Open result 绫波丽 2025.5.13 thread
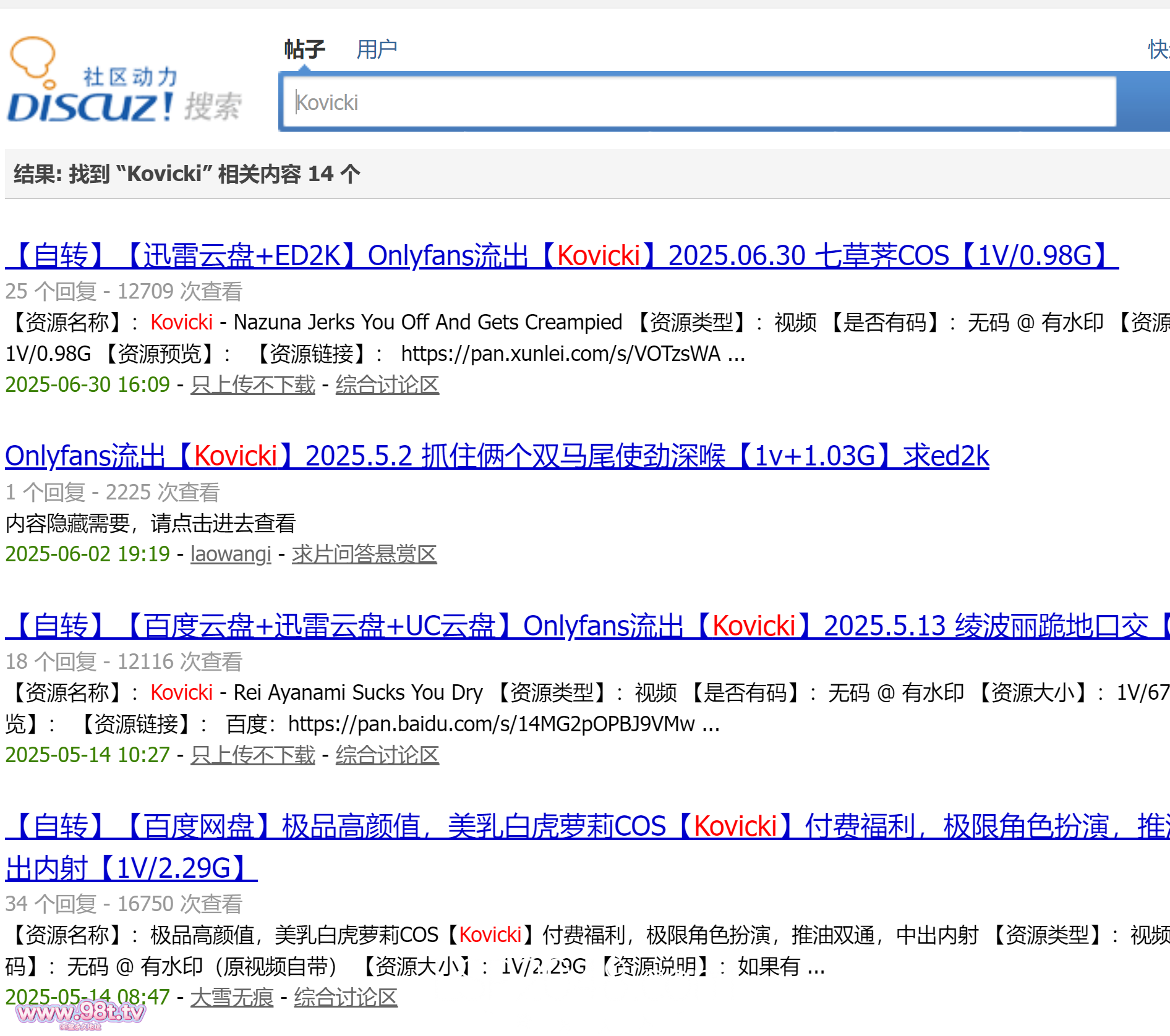The image size is (1170, 1036). [x=587, y=626]
